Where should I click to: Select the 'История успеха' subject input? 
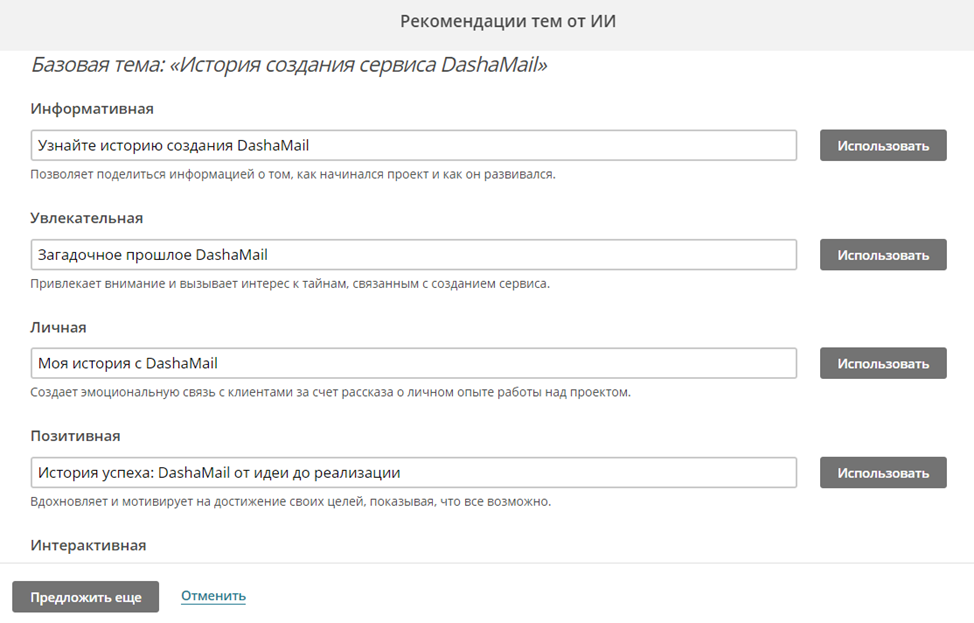pyautogui.click(x=413, y=472)
